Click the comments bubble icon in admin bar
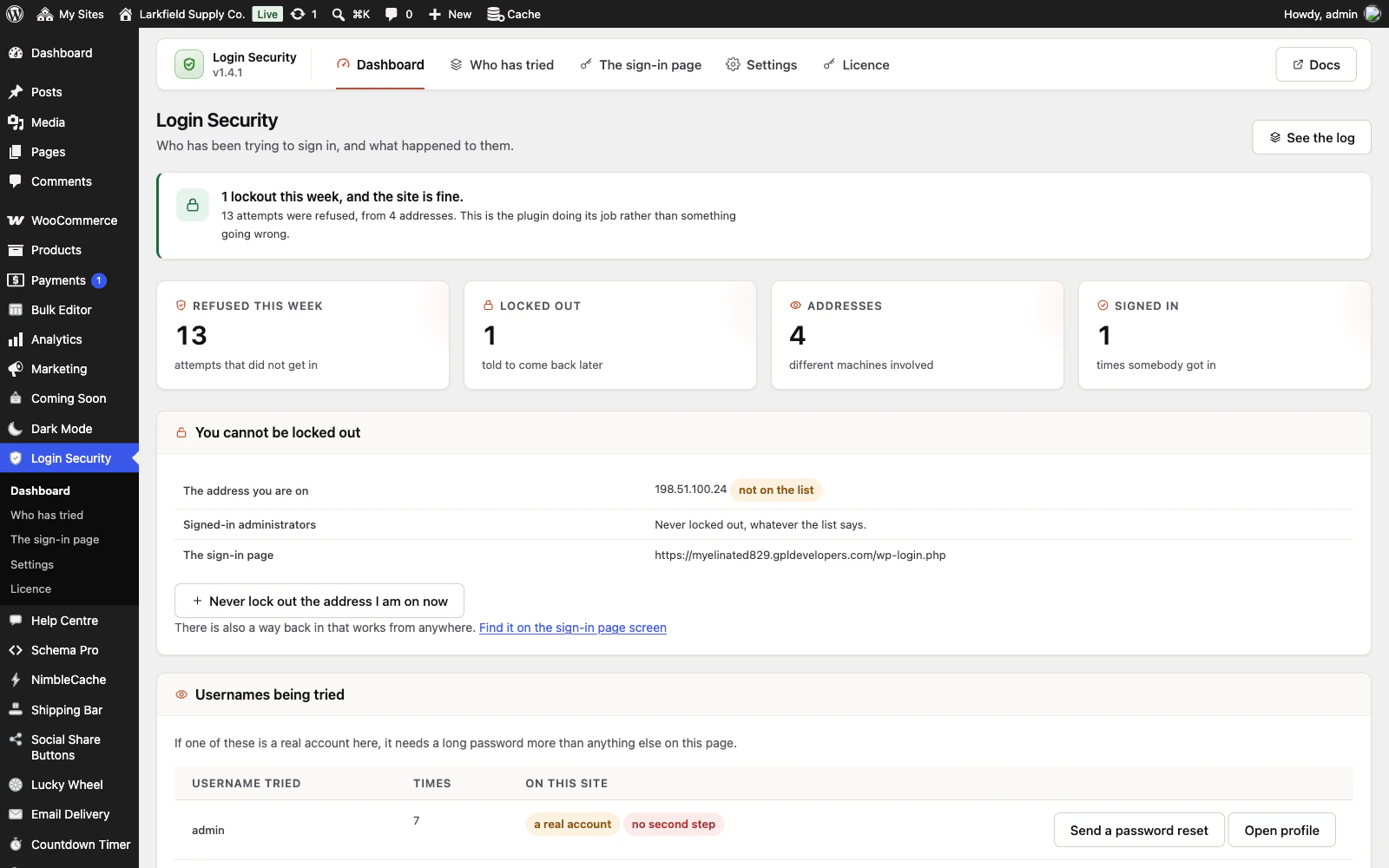This screenshot has height=868, width=1389. pos(392,14)
